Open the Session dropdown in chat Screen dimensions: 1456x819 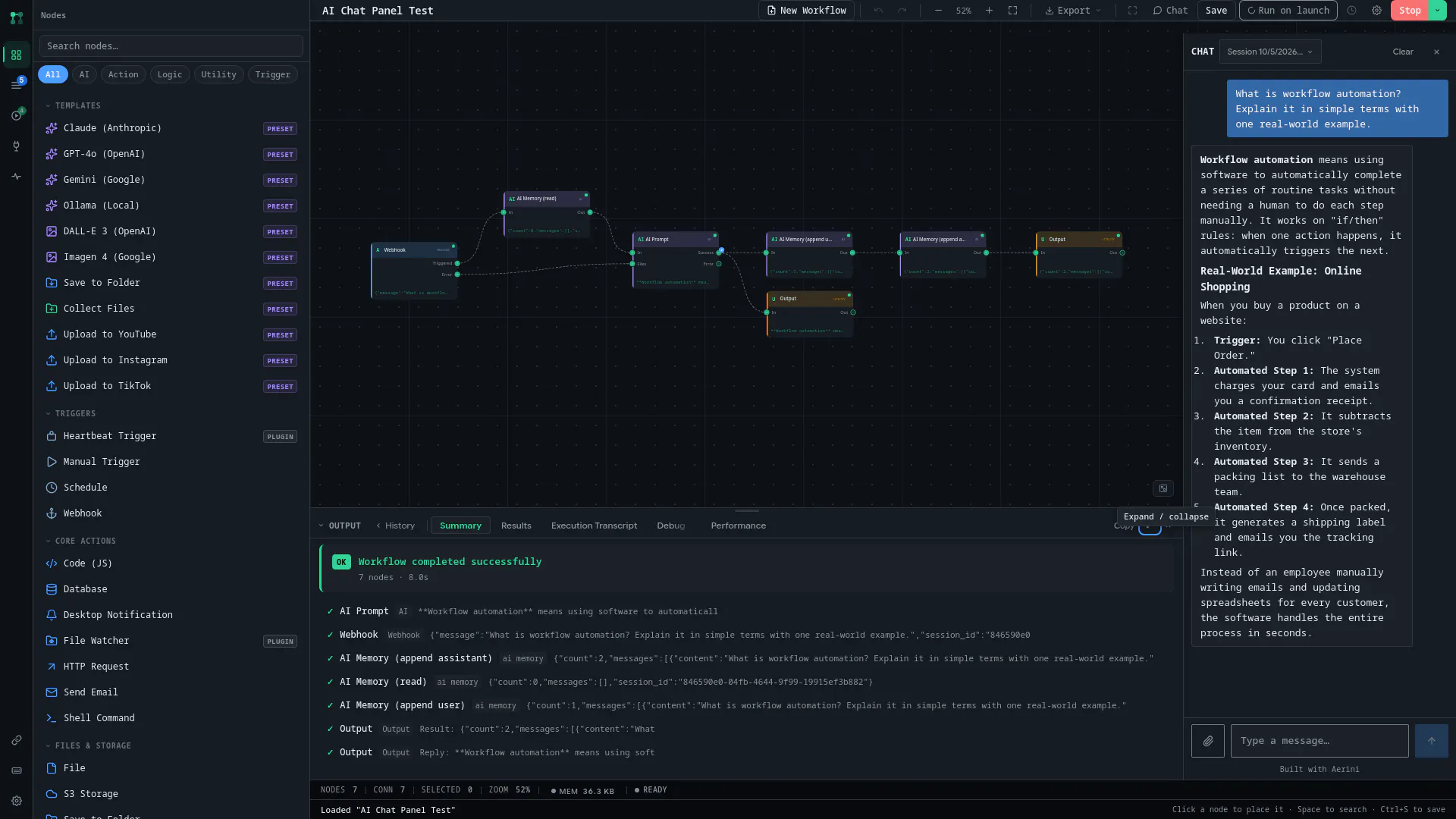coord(1270,52)
